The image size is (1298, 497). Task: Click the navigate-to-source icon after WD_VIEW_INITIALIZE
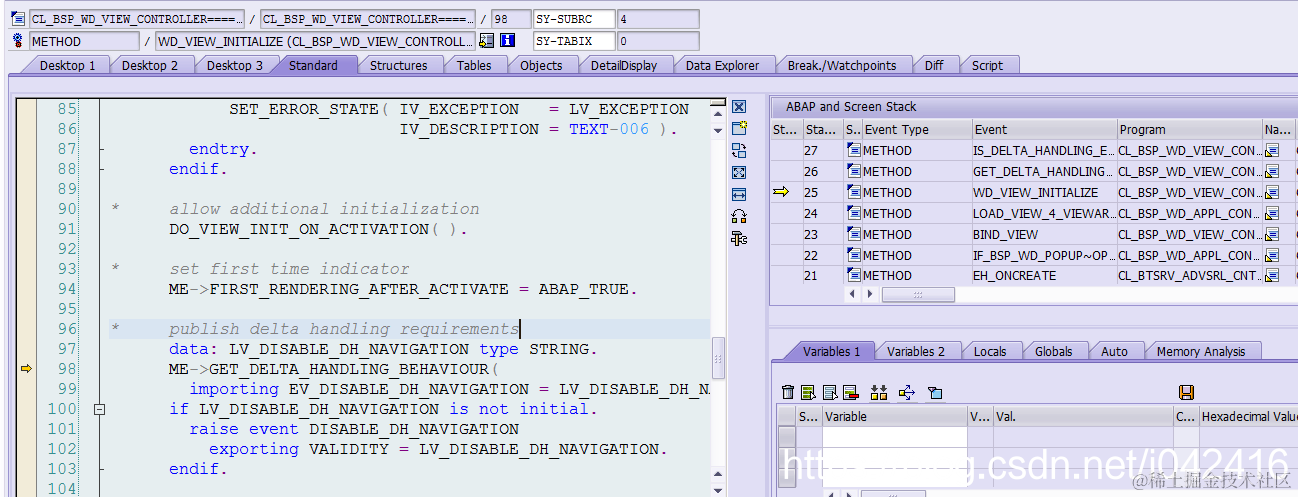[x=487, y=41]
